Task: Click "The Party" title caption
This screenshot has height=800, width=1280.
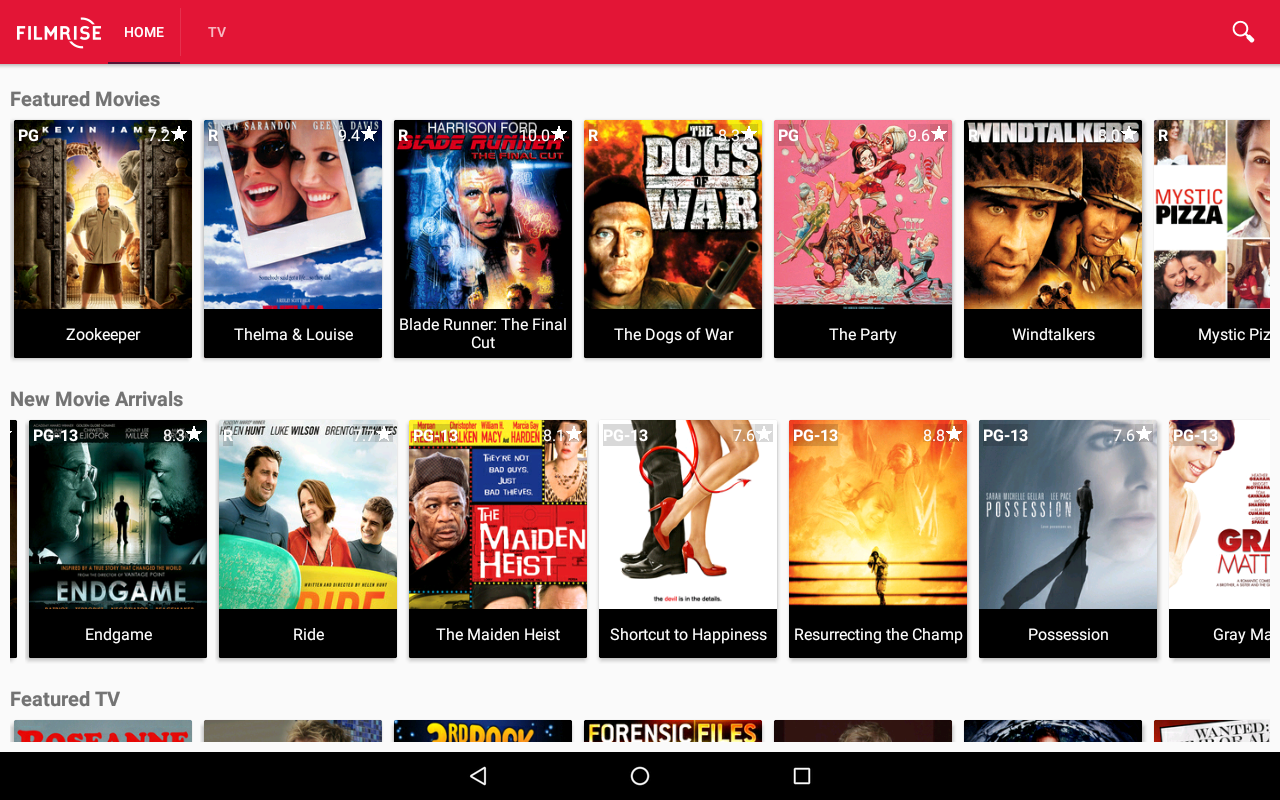Action: (x=863, y=334)
